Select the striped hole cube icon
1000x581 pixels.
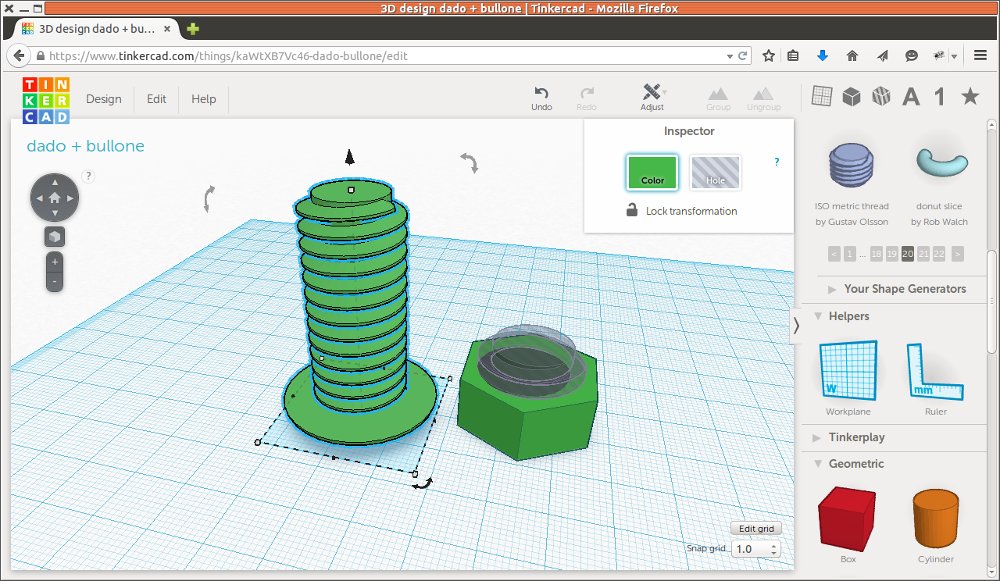[881, 96]
